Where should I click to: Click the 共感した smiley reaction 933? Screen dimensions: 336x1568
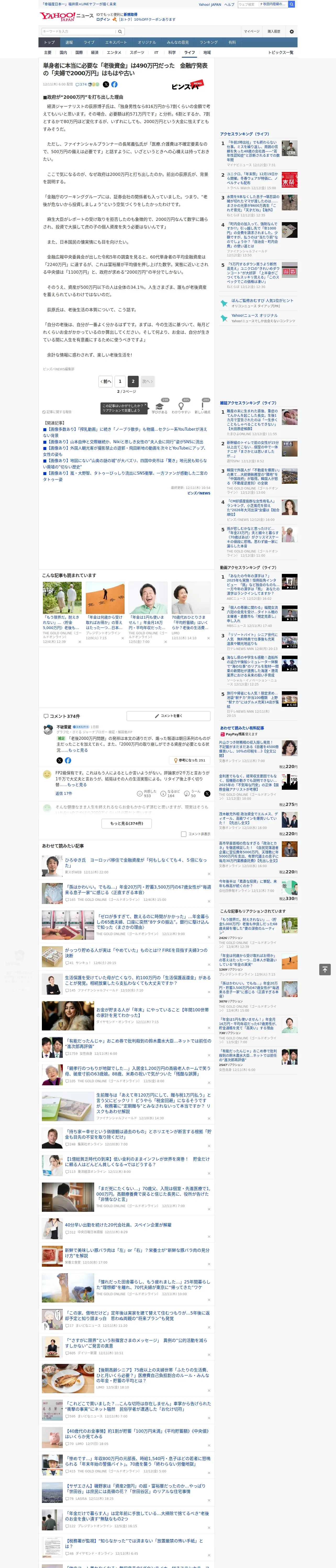pyautogui.click(x=147, y=794)
